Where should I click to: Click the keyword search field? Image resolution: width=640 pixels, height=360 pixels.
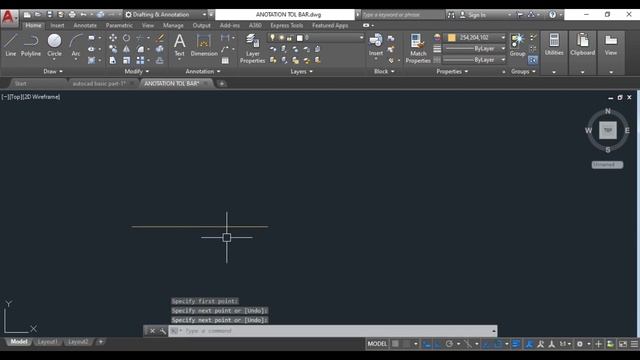(403, 15)
